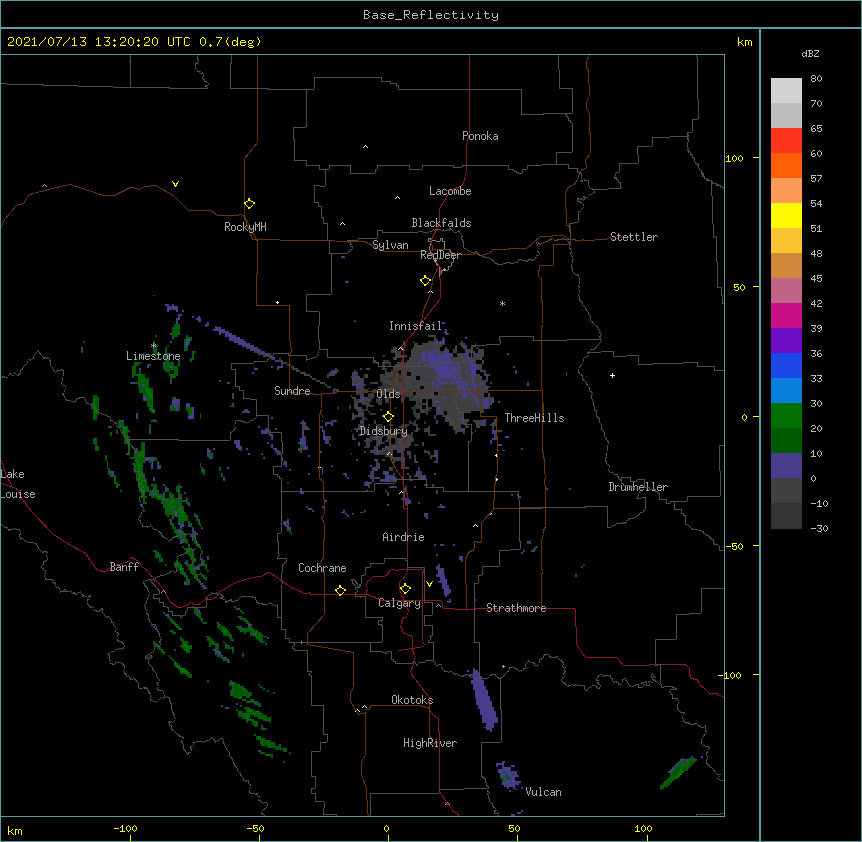The image size is (862, 842).
Task: Click the Airdrie city label
Action: coord(403,537)
